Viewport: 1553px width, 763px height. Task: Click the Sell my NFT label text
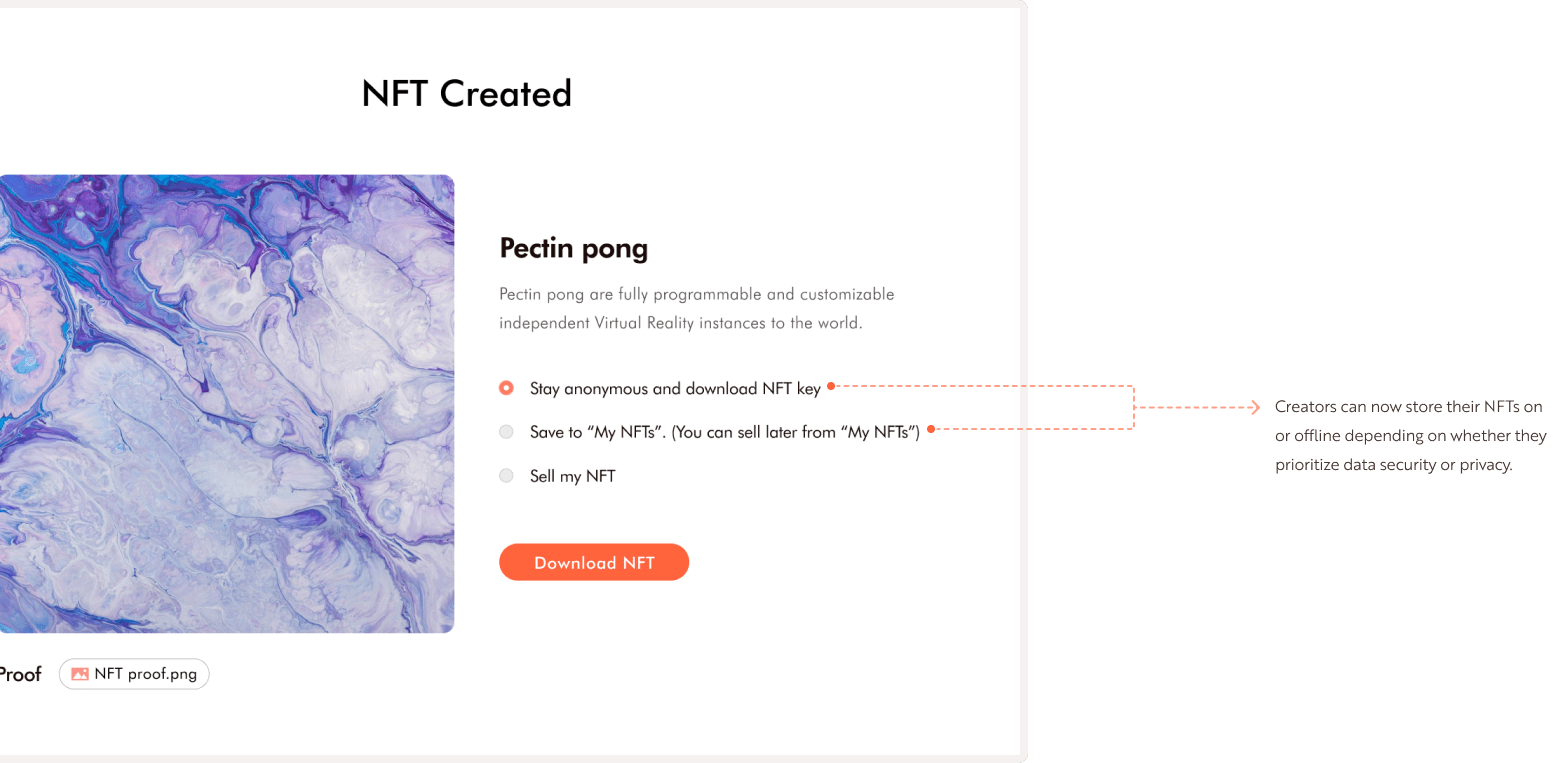coord(572,476)
